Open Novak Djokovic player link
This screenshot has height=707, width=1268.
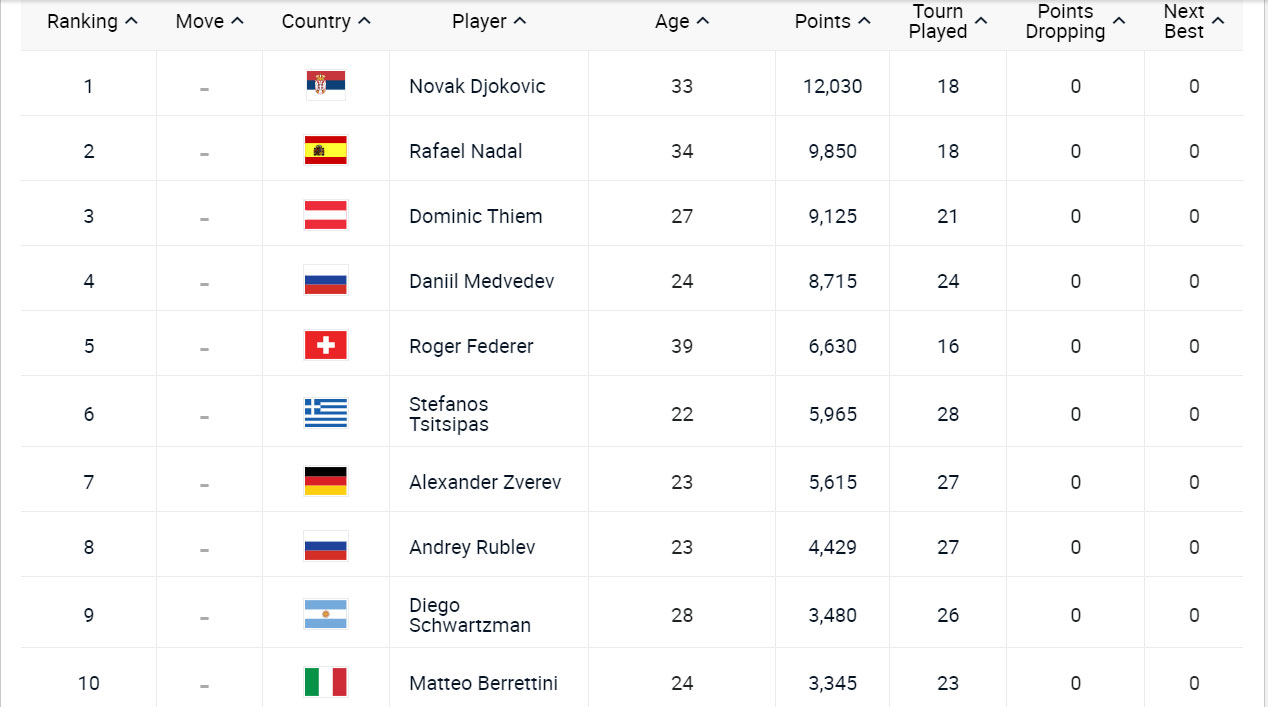coord(477,87)
